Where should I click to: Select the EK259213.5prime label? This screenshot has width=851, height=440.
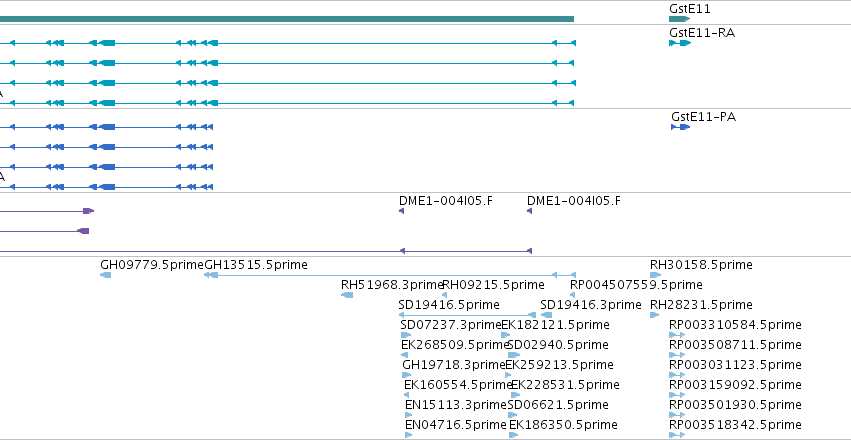point(559,365)
